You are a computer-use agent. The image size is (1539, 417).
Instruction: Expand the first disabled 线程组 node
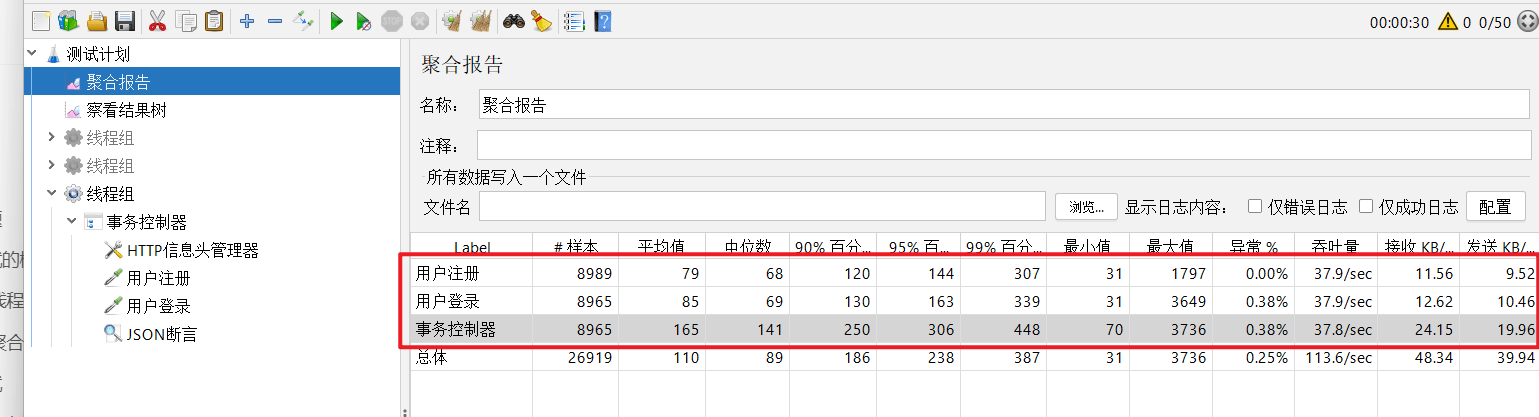click(x=52, y=137)
